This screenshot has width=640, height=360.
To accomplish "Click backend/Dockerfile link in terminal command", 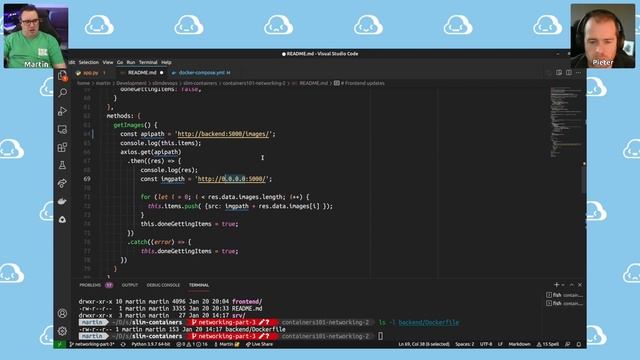I will coord(429,322).
